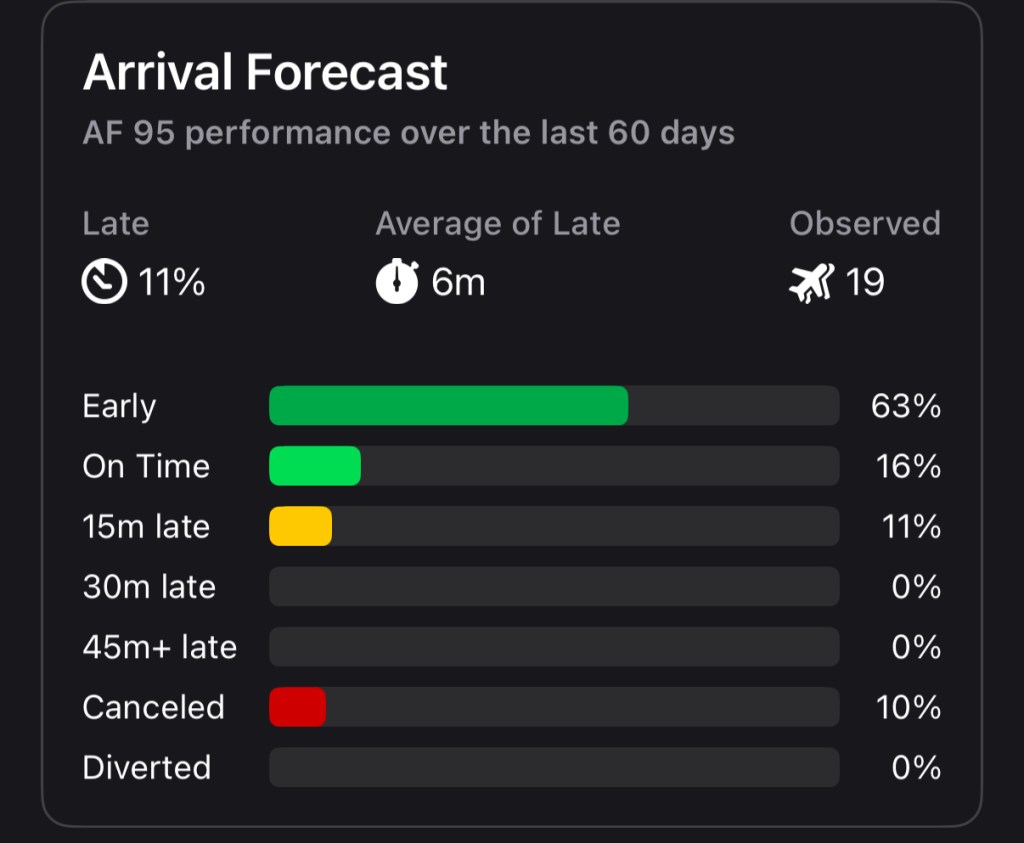The height and width of the screenshot is (843, 1024).
Task: Click the Diverted row label
Action: tap(147, 768)
